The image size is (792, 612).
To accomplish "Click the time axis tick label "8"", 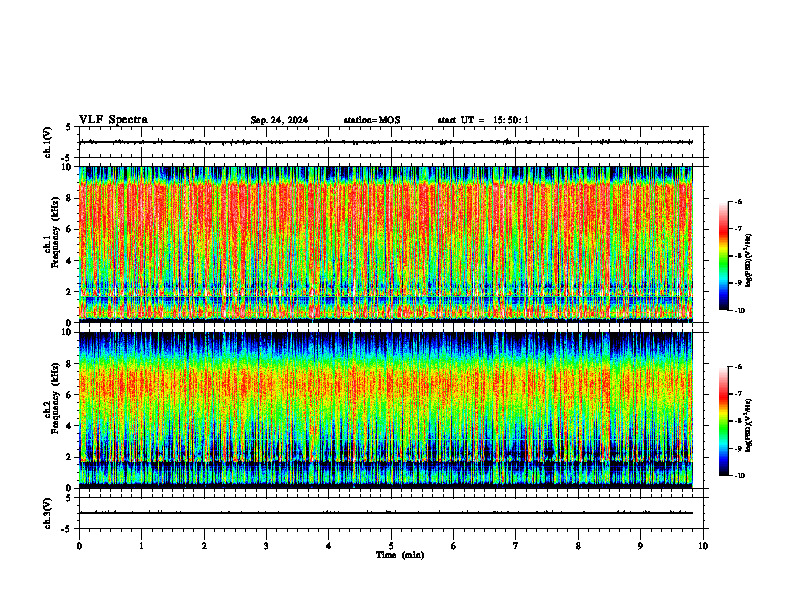I will pos(578,546).
